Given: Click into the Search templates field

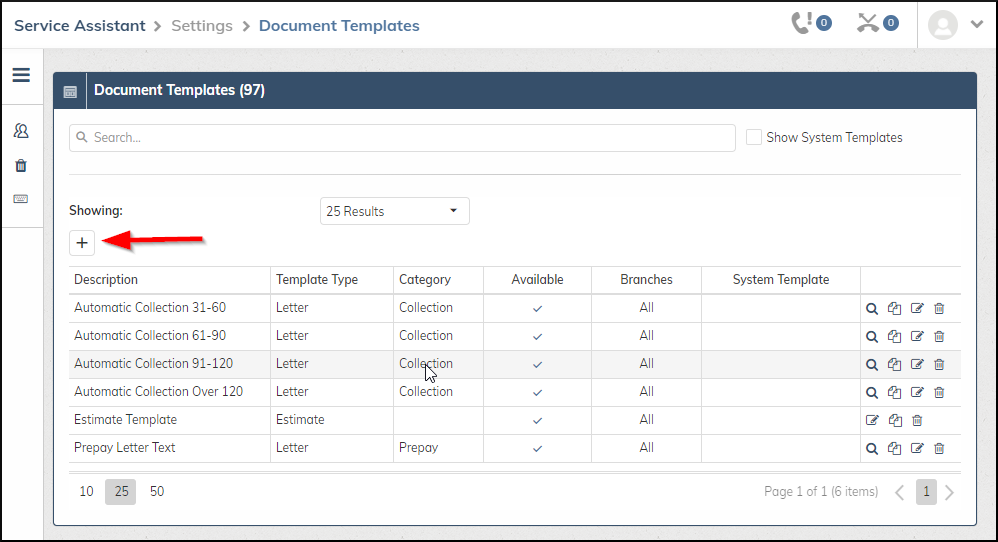Looking at the screenshot, I should (402, 138).
